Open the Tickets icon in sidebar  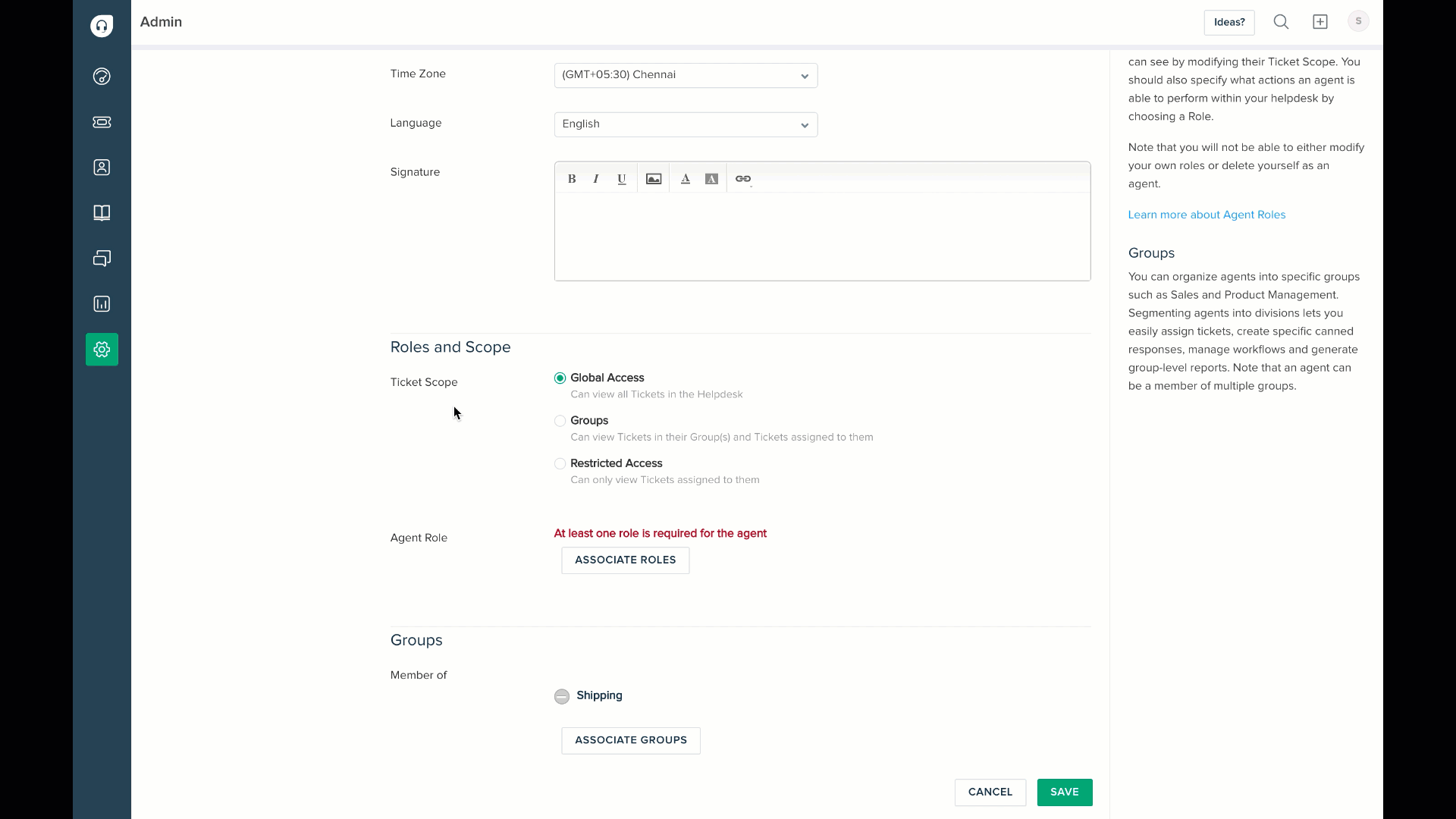(102, 122)
